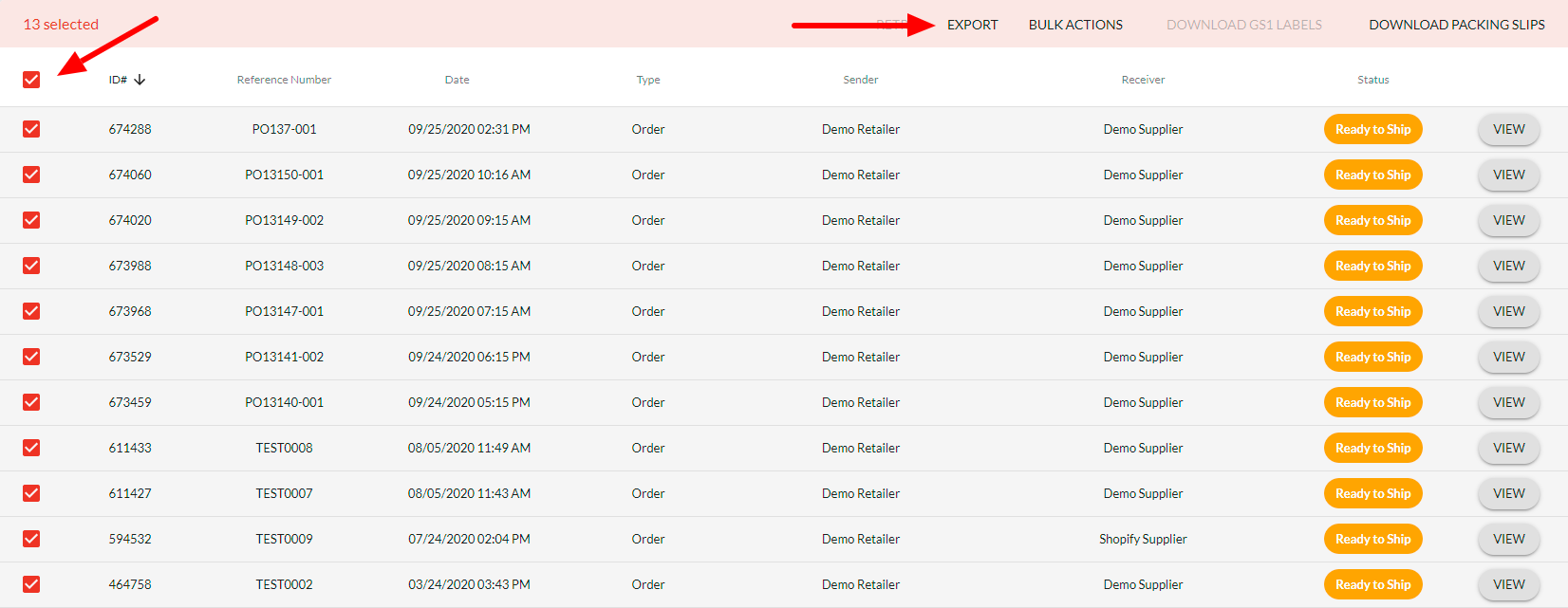Click EXPORT in the top action bar
The image size is (1568, 608).
(972, 25)
